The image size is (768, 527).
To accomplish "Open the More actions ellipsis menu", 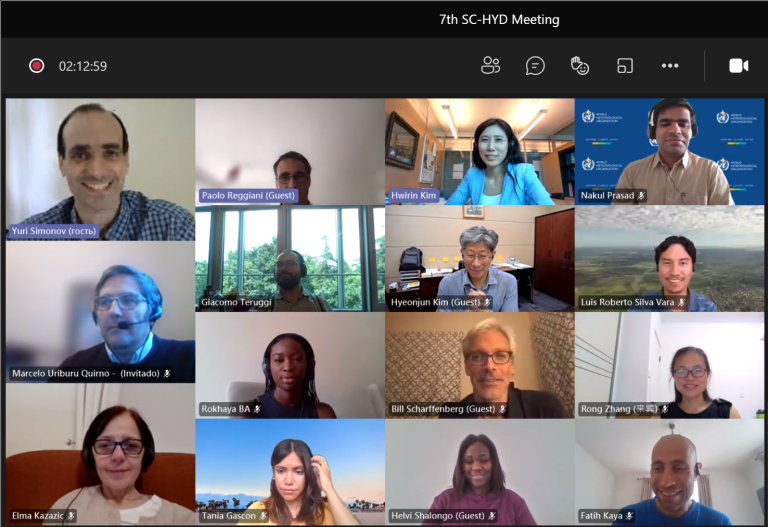I will pos(670,66).
